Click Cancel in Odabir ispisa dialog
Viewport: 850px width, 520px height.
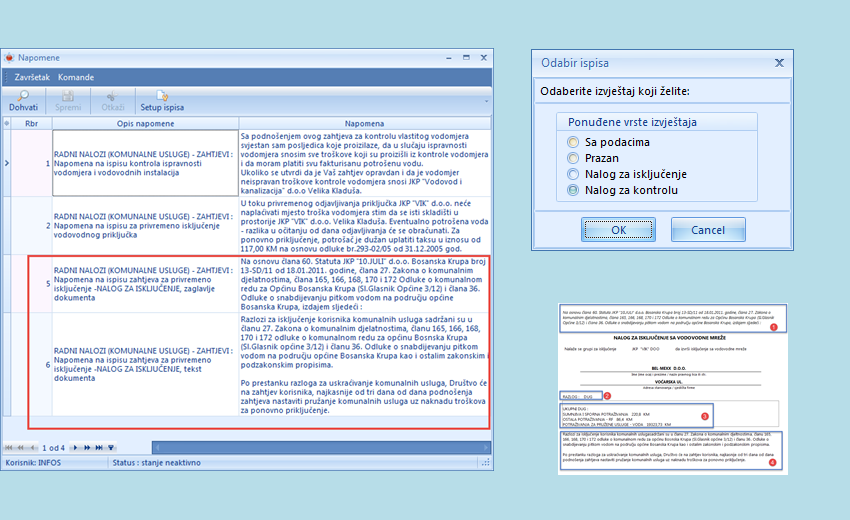coord(708,230)
